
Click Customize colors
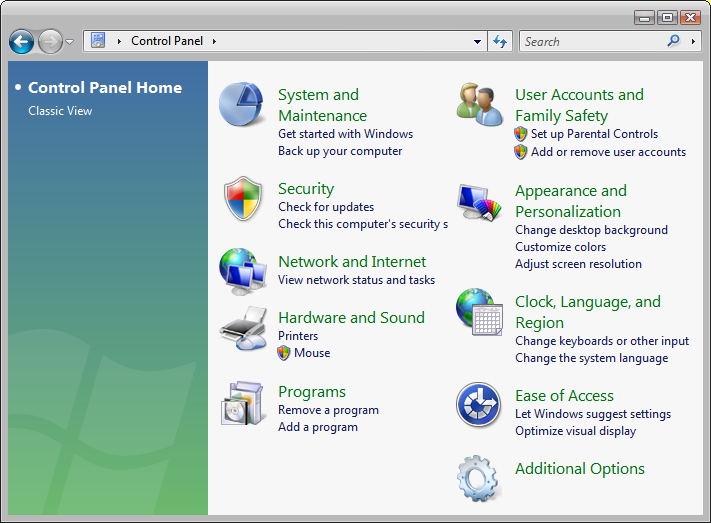point(560,247)
